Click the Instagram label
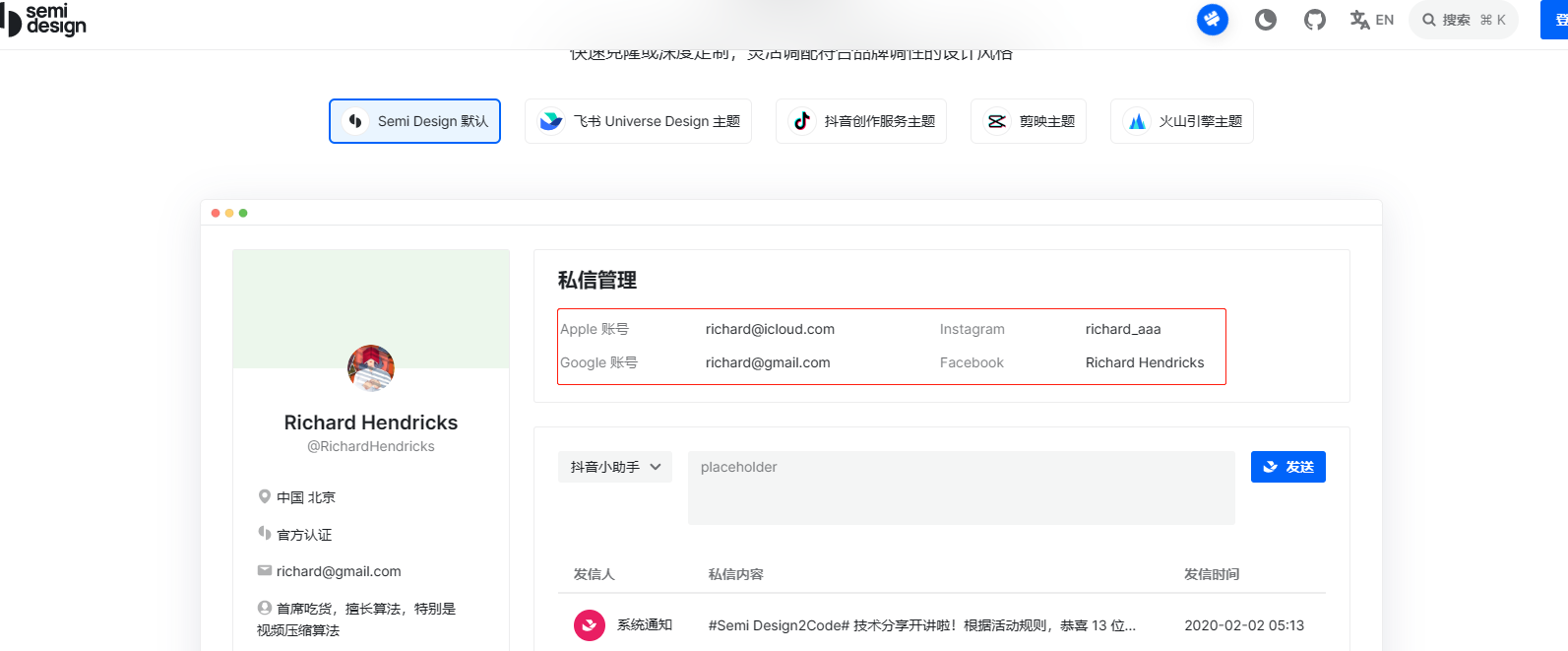This screenshot has width=1568, height=651. click(x=972, y=329)
